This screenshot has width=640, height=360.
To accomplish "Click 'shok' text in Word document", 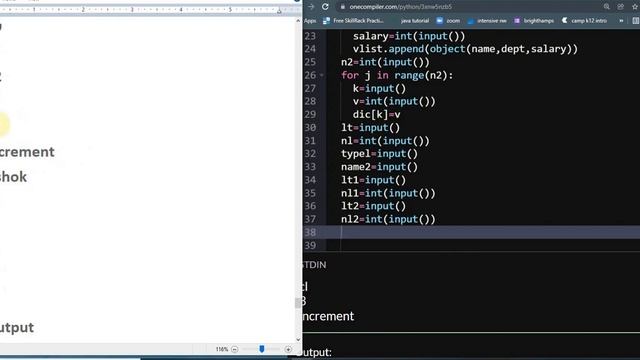I will pyautogui.click(x=13, y=177).
